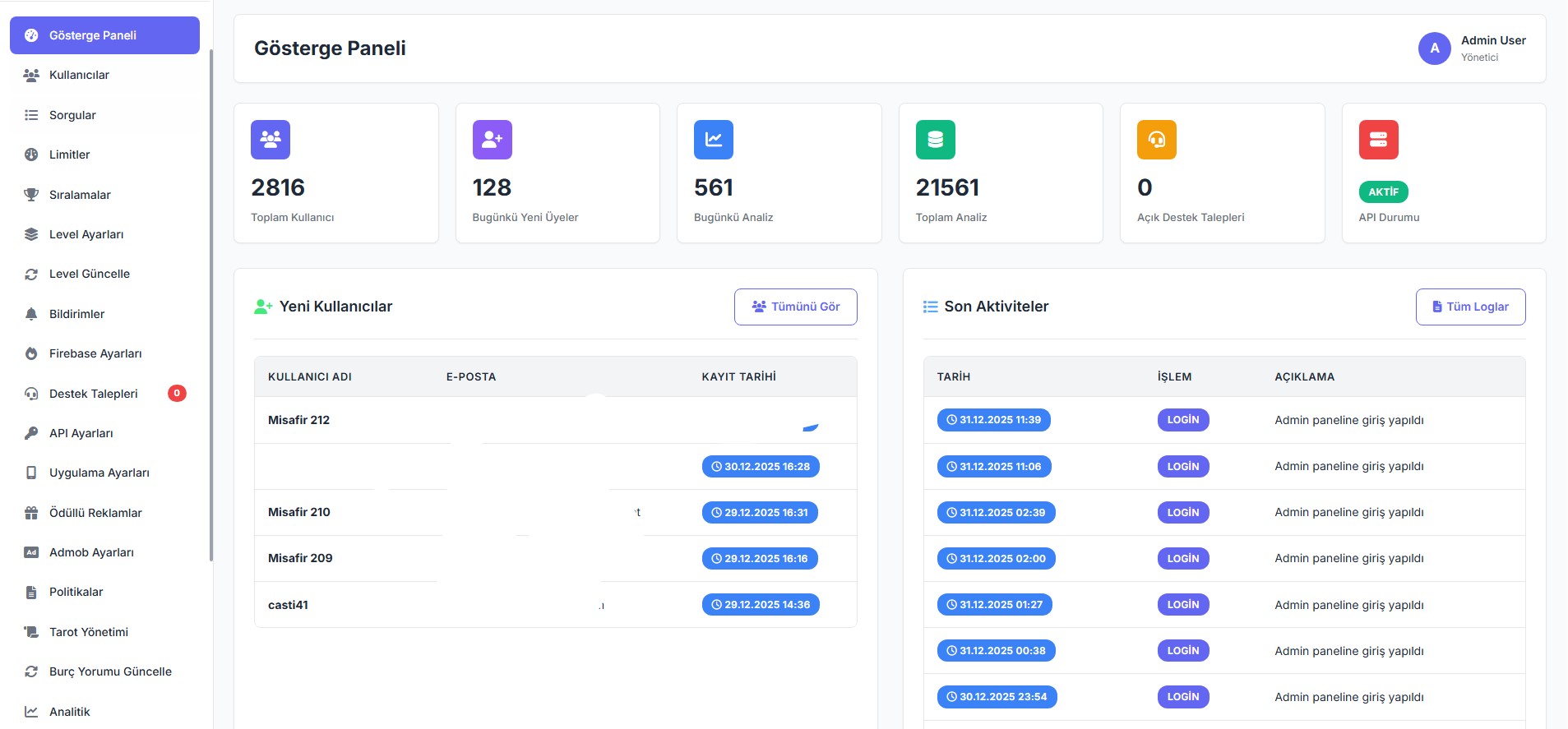The height and width of the screenshot is (729, 1568).
Task: Click the purple Toplam Kullanıcı users icon
Action: pyautogui.click(x=271, y=140)
